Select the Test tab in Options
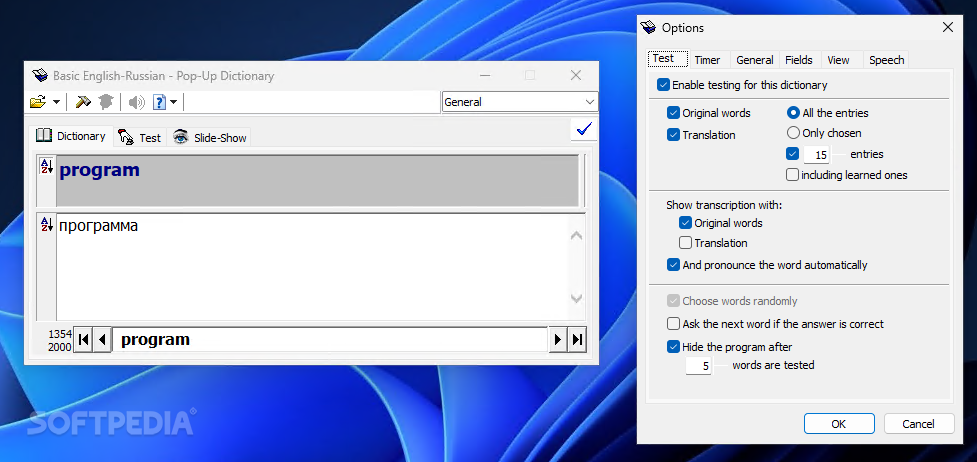Image resolution: width=977 pixels, height=462 pixels. 668,59
